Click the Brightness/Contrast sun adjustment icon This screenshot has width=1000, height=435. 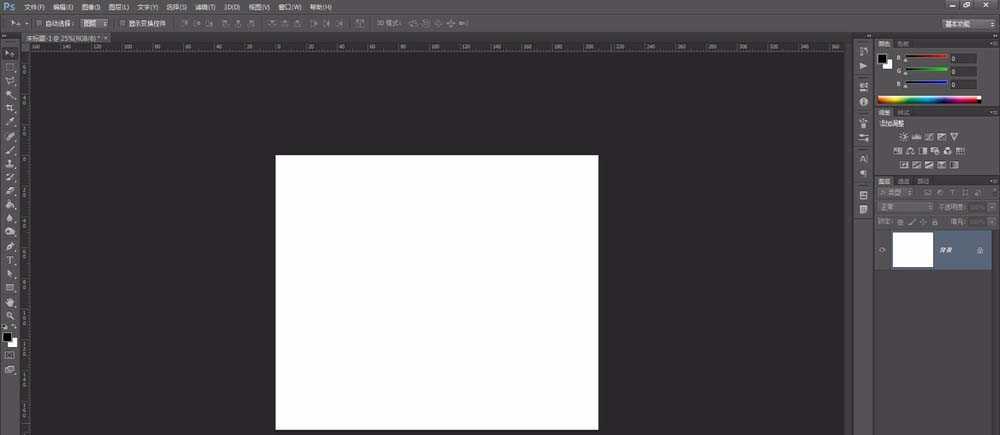click(x=903, y=136)
